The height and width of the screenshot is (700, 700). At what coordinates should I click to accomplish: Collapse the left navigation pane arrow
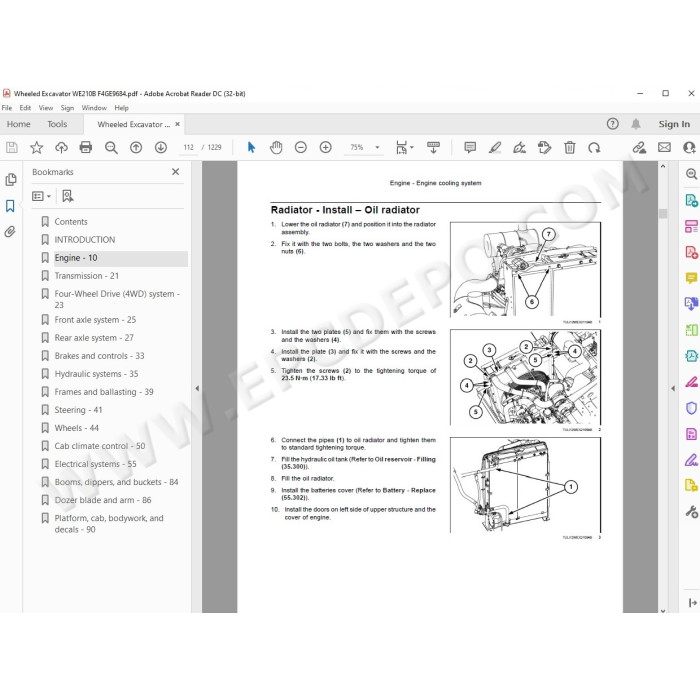(197, 388)
